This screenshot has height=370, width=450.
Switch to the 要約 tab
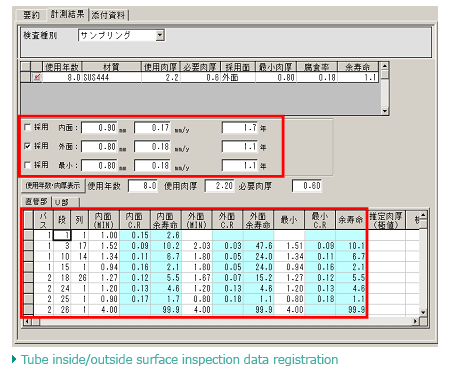(31, 15)
